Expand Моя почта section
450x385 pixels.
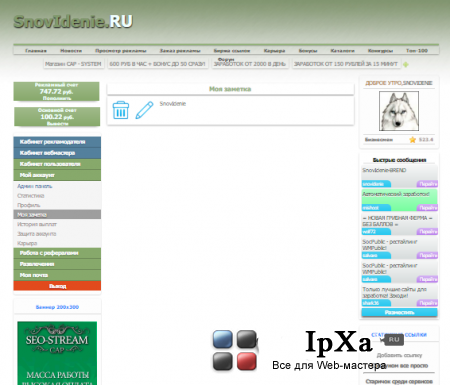(57, 275)
